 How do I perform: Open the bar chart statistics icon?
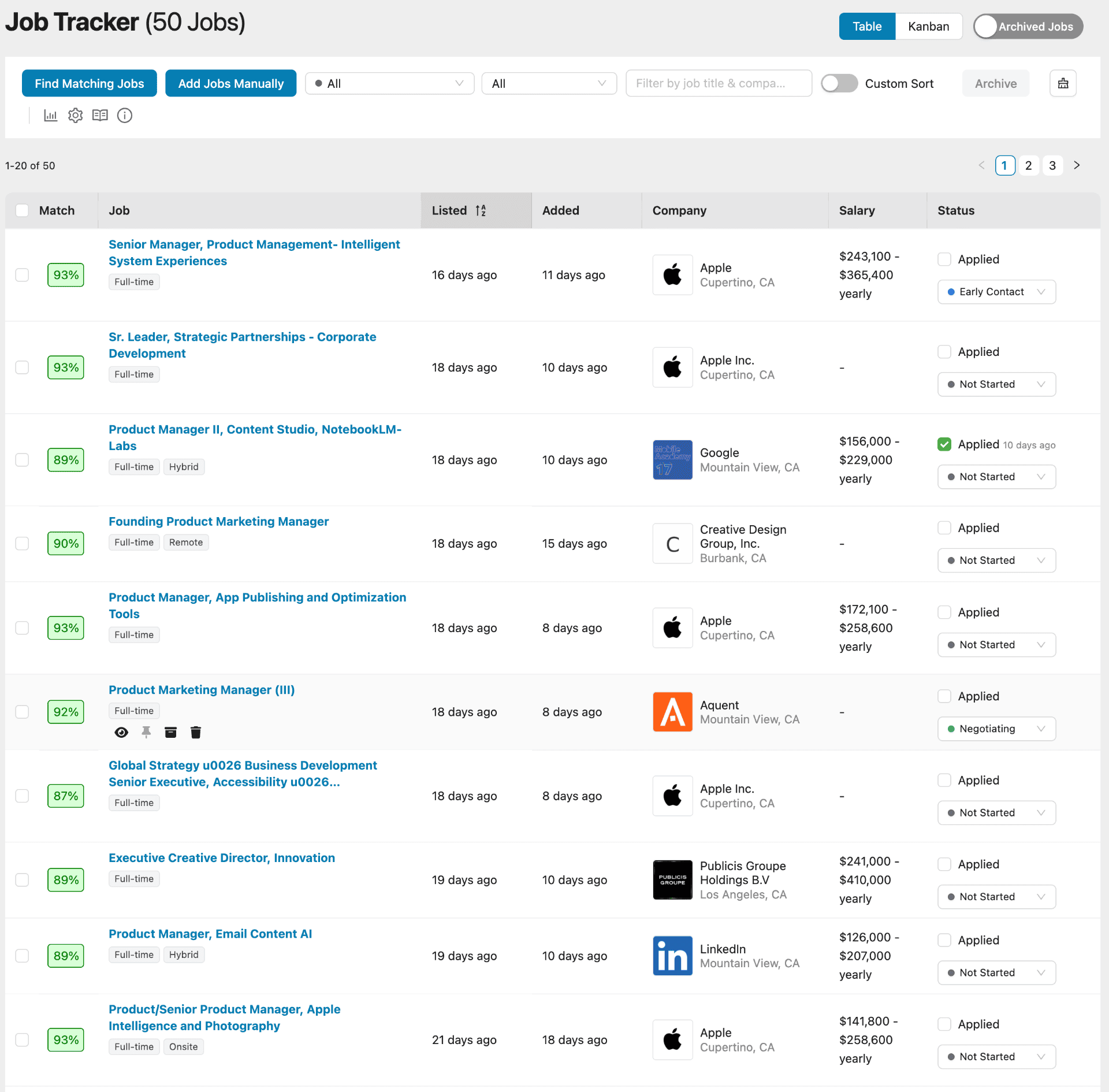[x=51, y=116]
